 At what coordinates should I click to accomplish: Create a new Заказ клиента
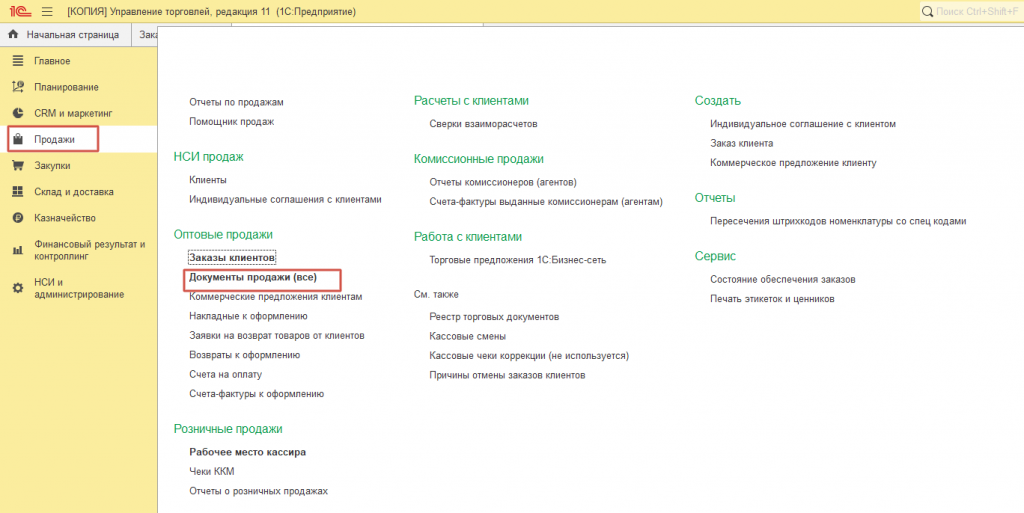click(742, 144)
